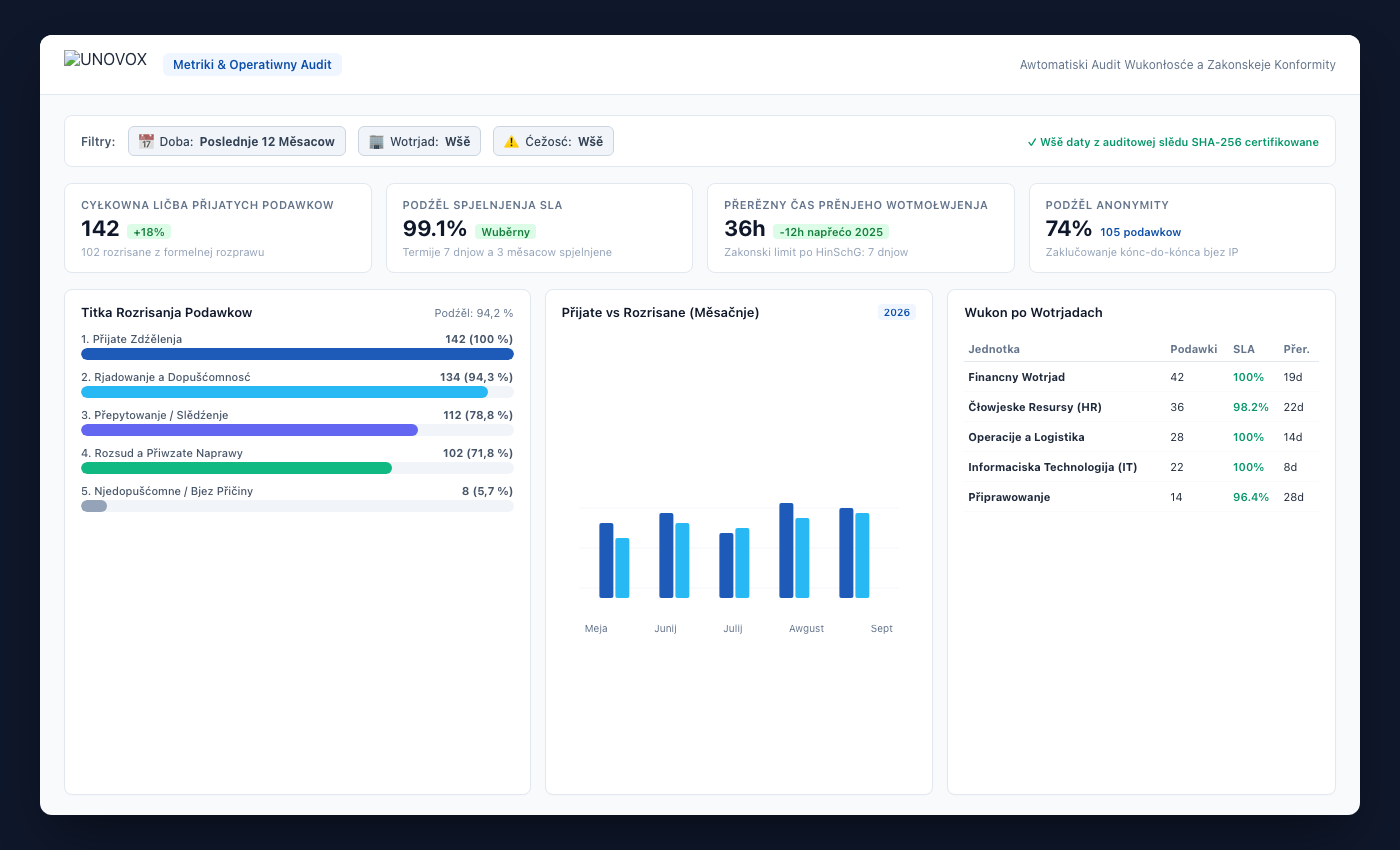Select the Financny Wotrjad table row
The height and width of the screenshot is (850, 1400).
(1141, 377)
